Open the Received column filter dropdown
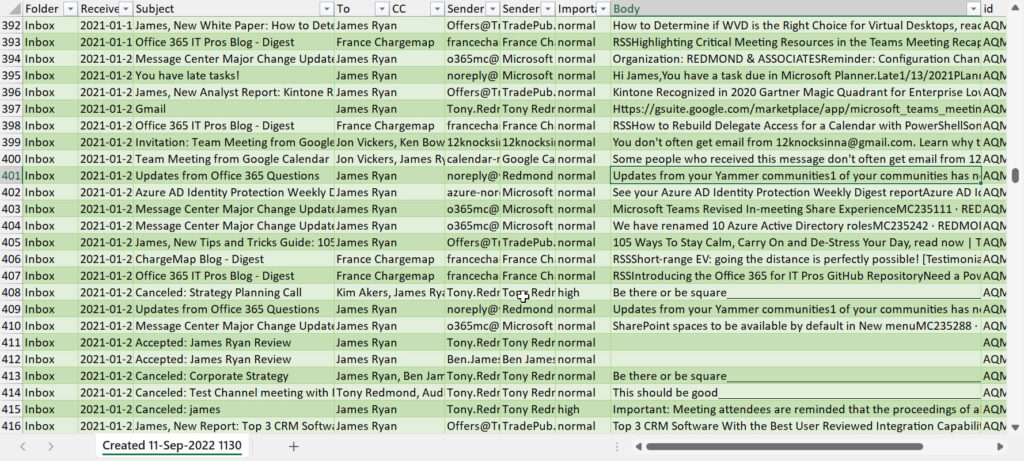The height and width of the screenshot is (461, 1024). click(x=125, y=8)
